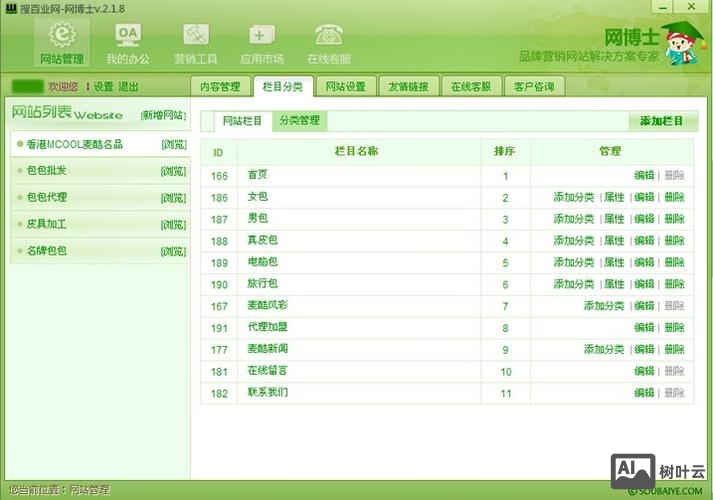Click 添加分类 for the 旅行包 row
Image resolution: width=713 pixels, height=500 pixels.
pyautogui.click(x=574, y=285)
